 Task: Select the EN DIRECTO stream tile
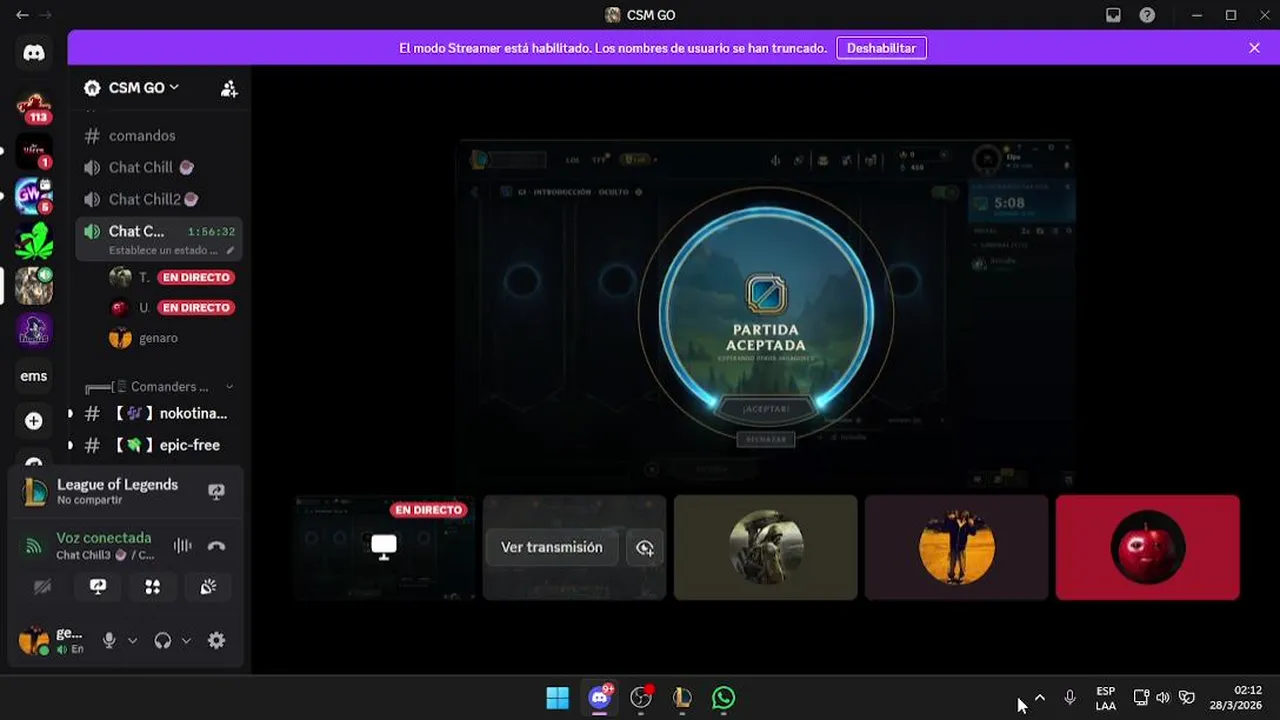(x=384, y=547)
